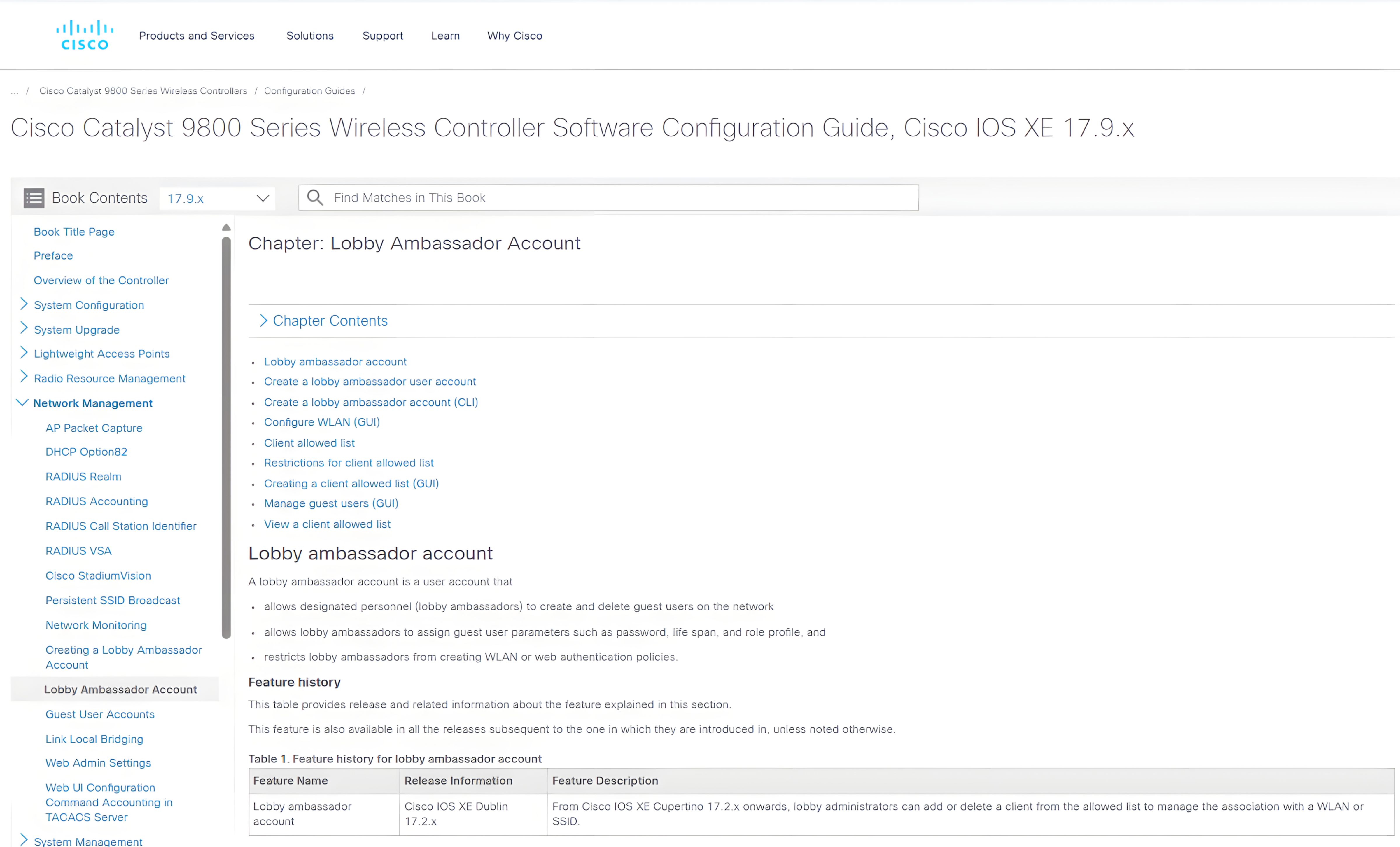Viewport: 1400px width, 847px height.
Task: Open the Configuration Guides breadcrumb
Action: (x=309, y=91)
